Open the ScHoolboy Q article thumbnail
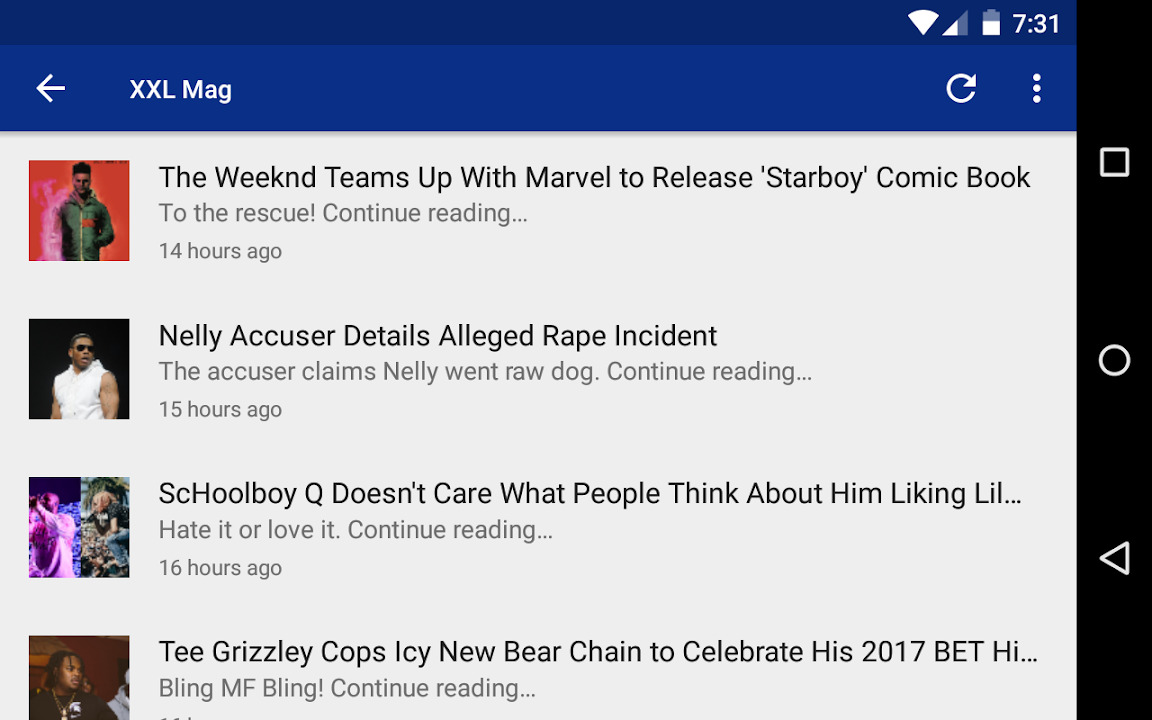Viewport: 1152px width, 720px height. click(79, 528)
